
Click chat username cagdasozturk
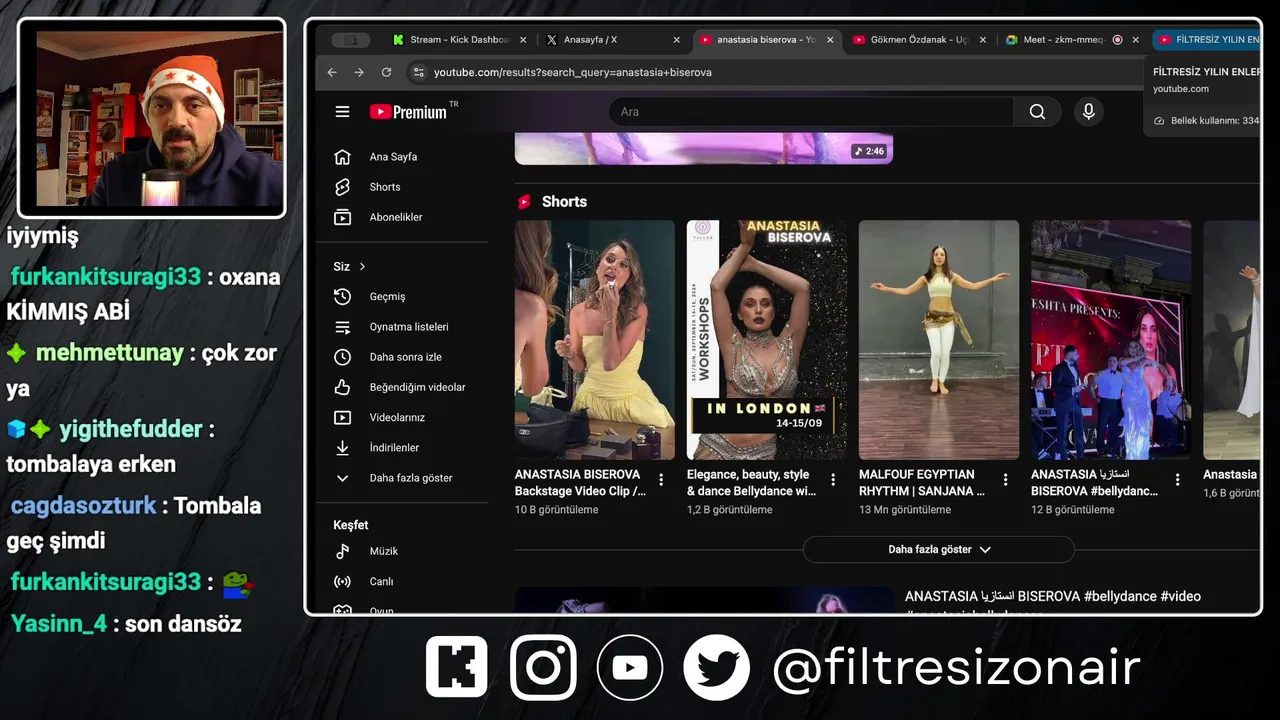pos(83,505)
